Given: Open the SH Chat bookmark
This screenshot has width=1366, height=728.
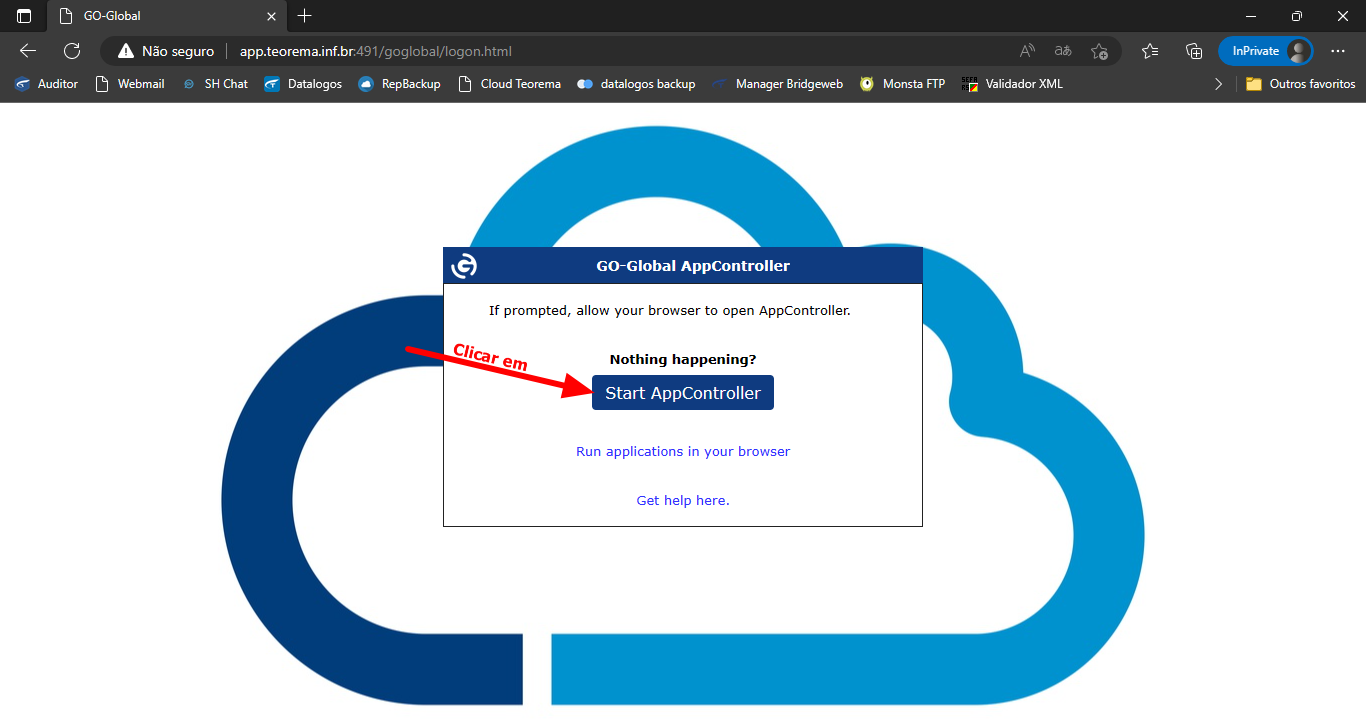Looking at the screenshot, I should (x=214, y=84).
